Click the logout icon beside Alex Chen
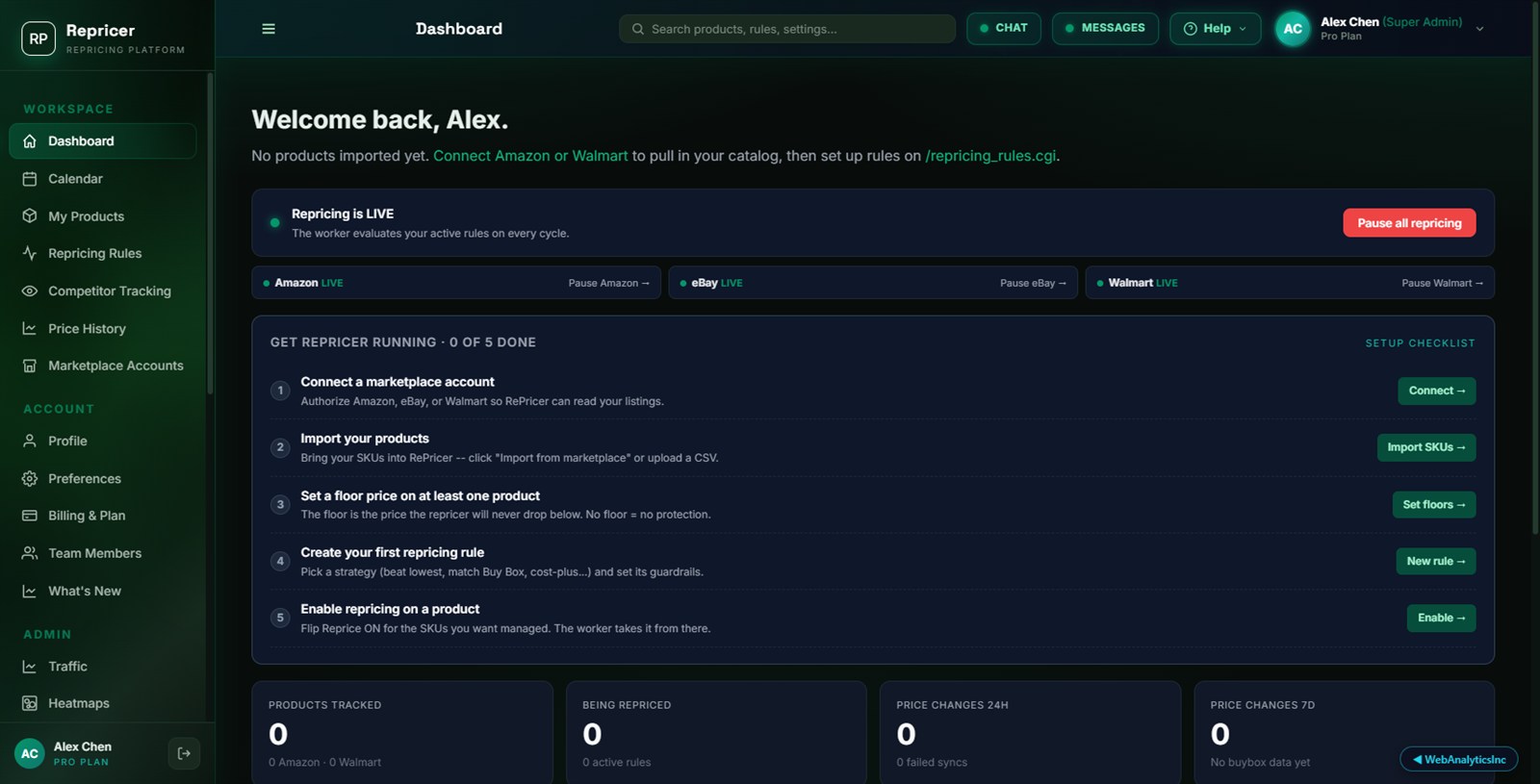 [184, 753]
